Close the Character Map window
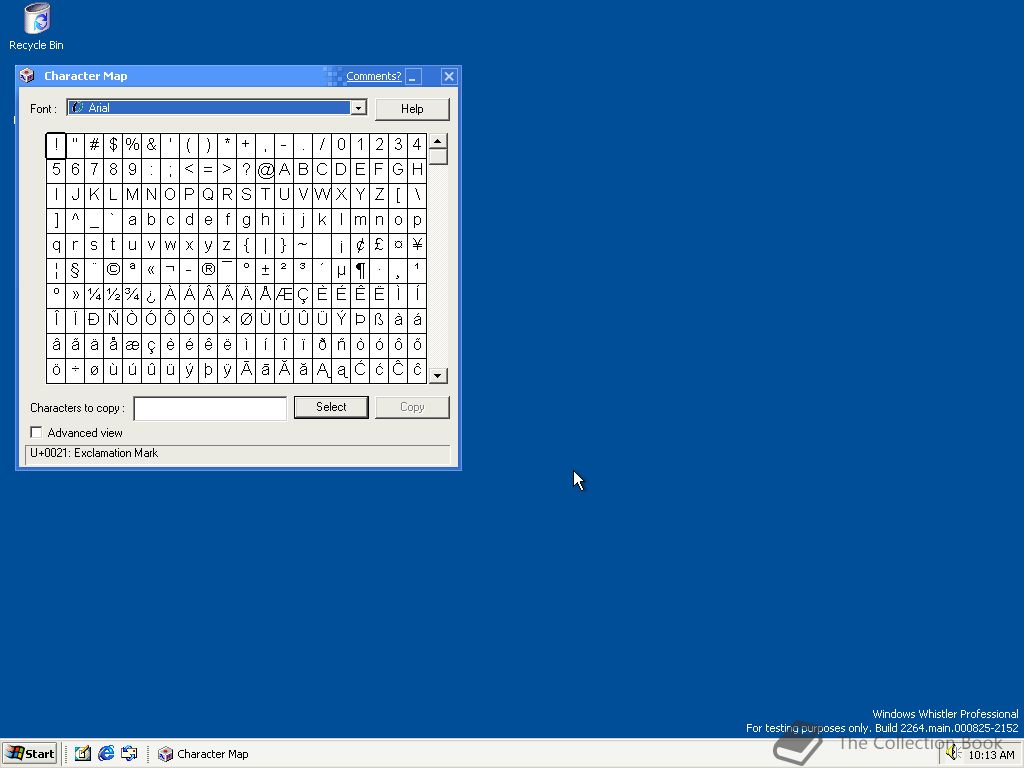Viewport: 1024px width, 768px height. click(449, 76)
